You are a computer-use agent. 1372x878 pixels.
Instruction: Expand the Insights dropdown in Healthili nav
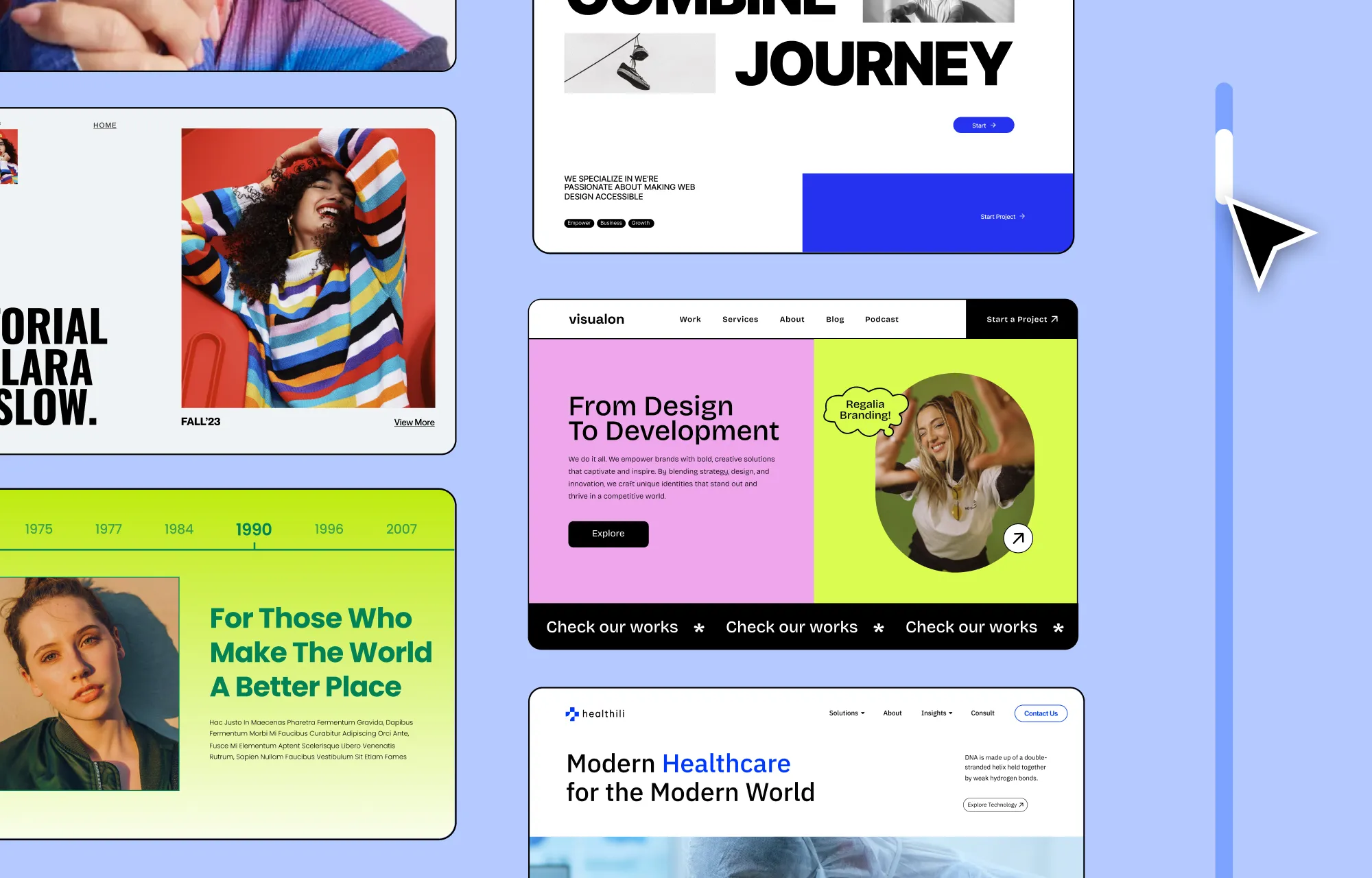coord(936,713)
